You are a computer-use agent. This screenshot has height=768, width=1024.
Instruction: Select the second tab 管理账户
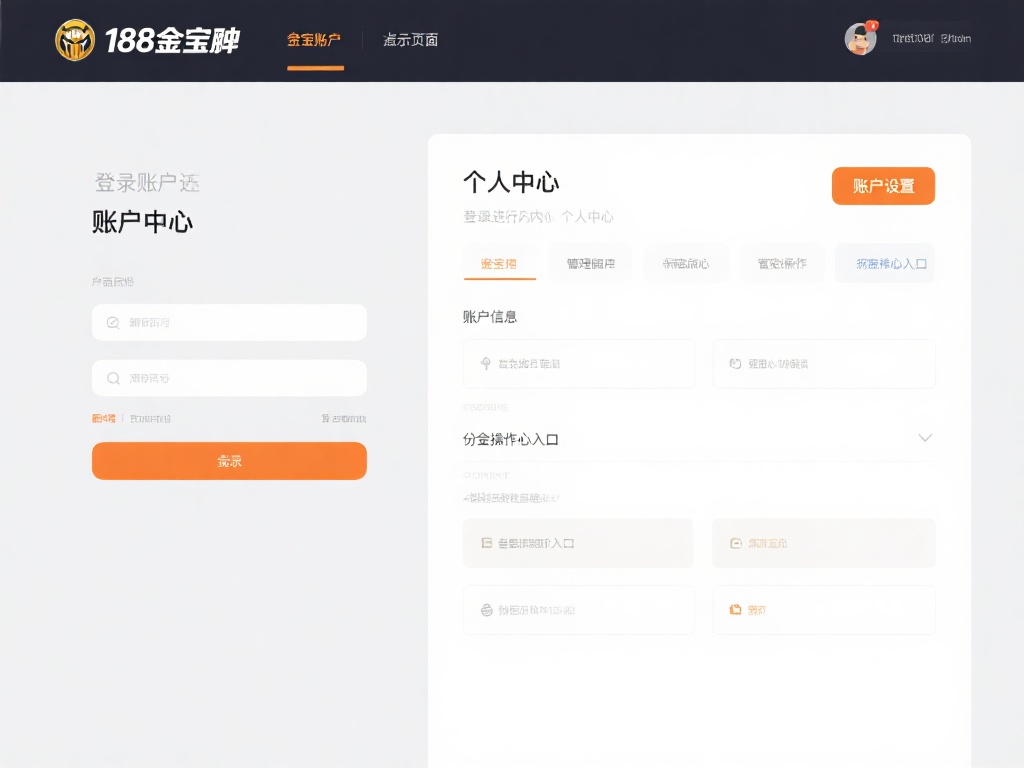click(x=591, y=263)
